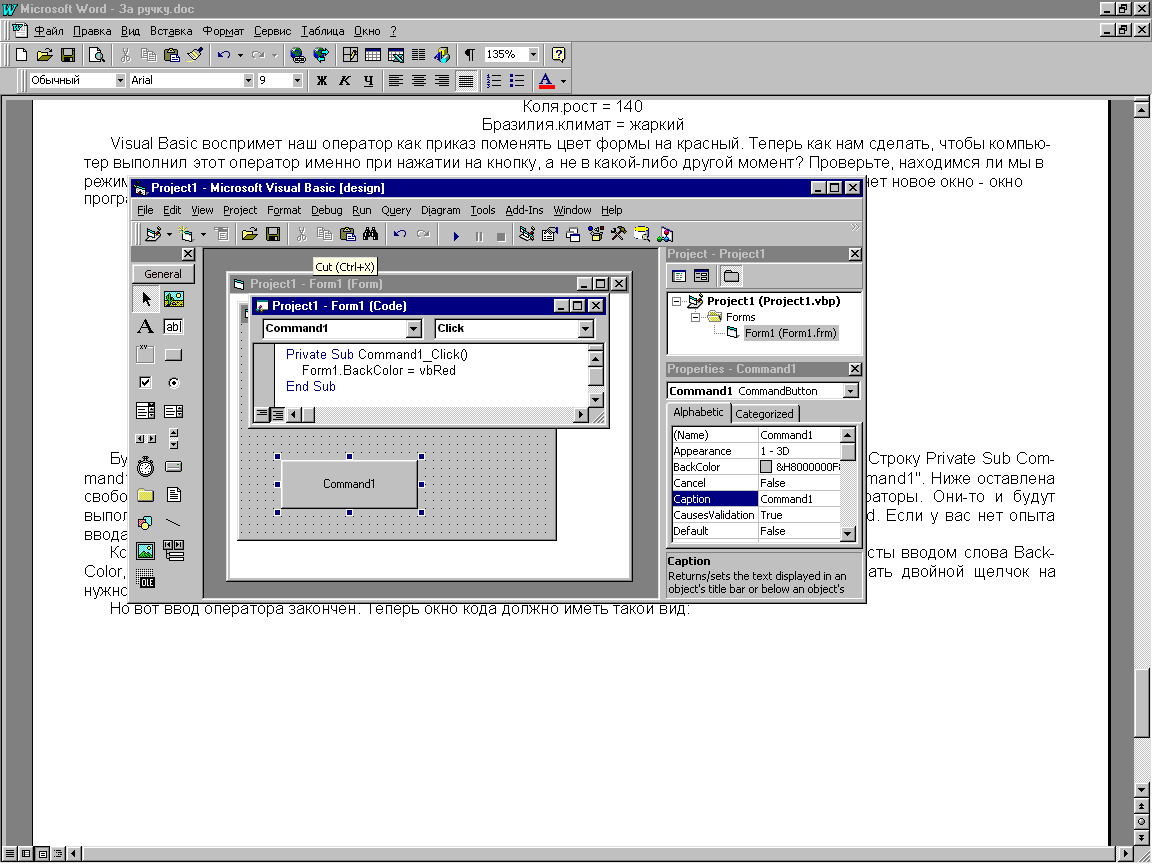Click the Break (pause) icon in VB toolbar

coord(479,235)
